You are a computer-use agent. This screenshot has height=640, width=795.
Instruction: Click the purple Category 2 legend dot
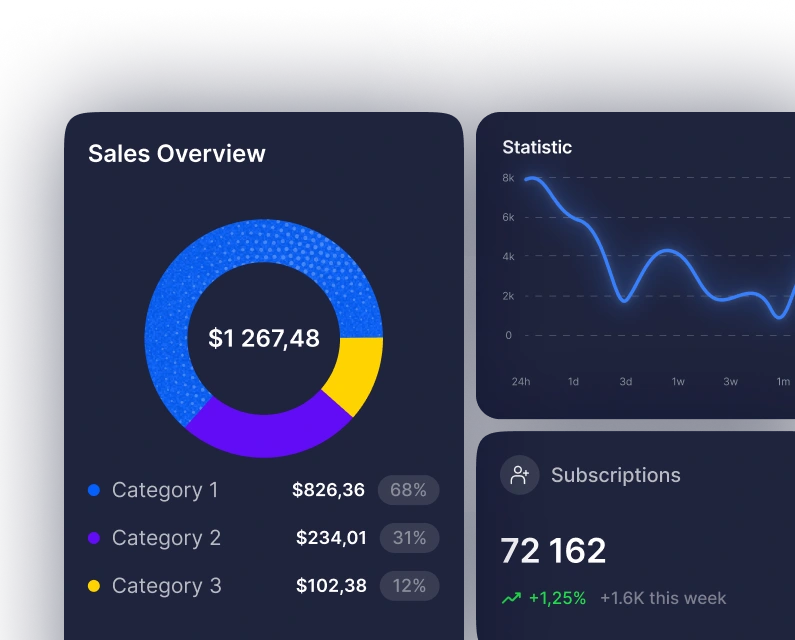point(94,538)
